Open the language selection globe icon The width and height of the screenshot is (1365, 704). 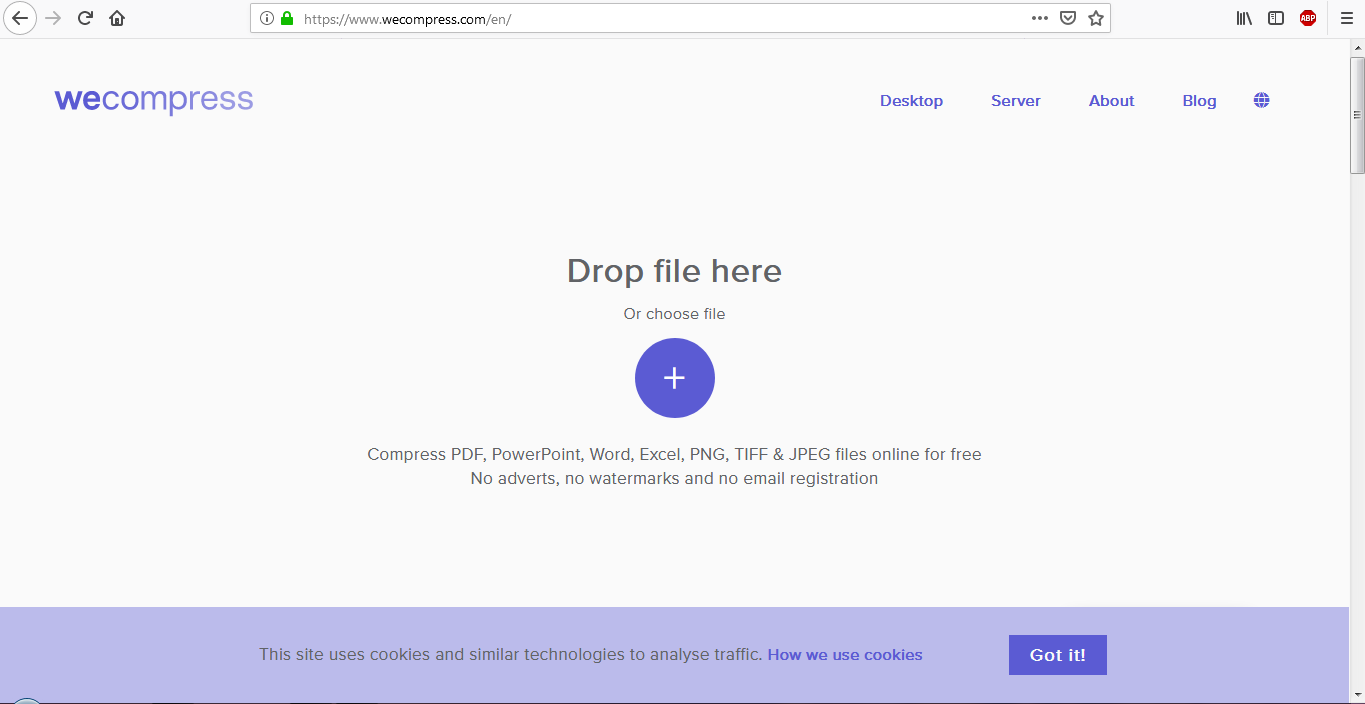coord(1261,100)
